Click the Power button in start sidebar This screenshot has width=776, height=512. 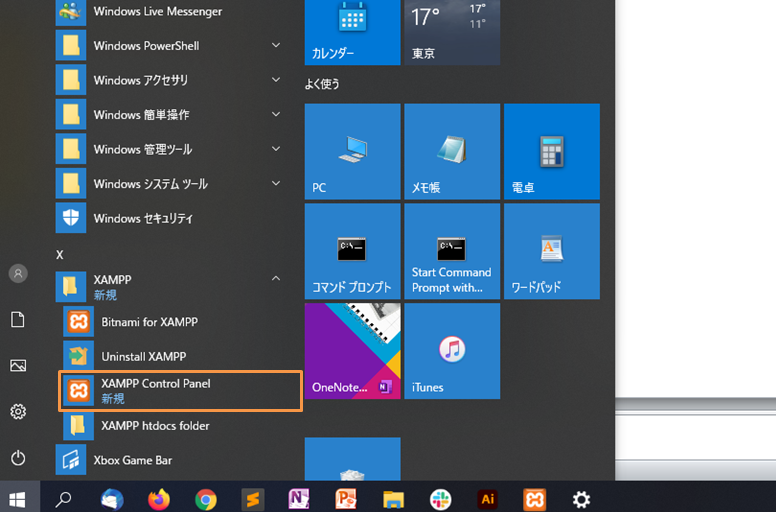(x=18, y=458)
